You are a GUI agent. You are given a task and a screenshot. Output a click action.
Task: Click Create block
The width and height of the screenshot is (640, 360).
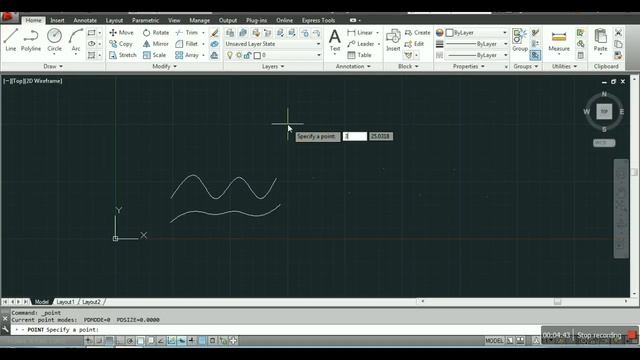click(417, 33)
